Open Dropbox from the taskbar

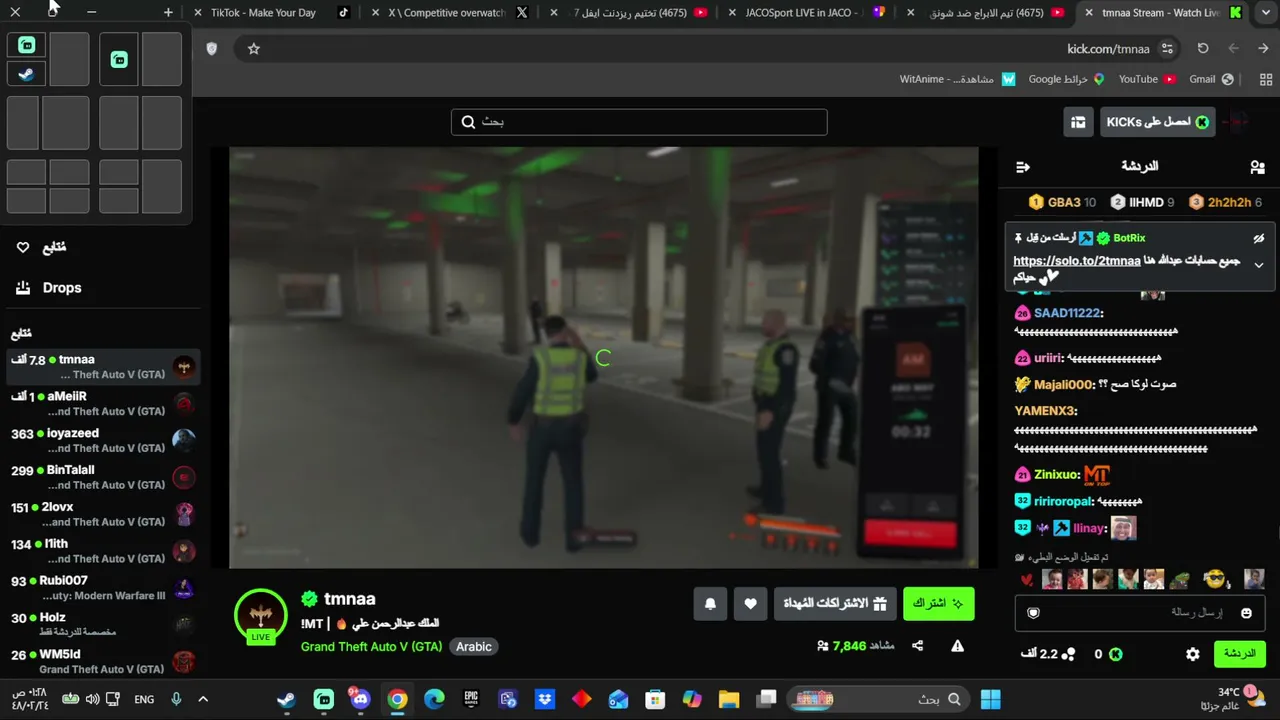[545, 699]
